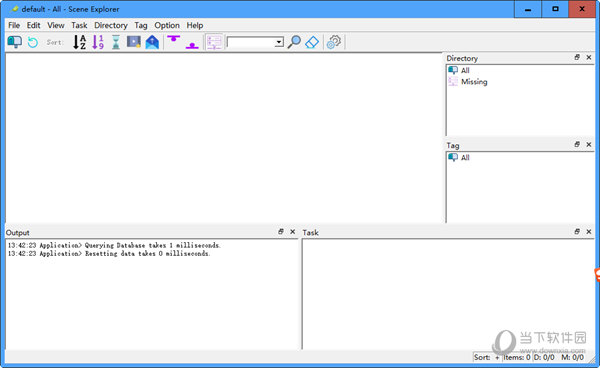Open the Option menu

coord(167,25)
